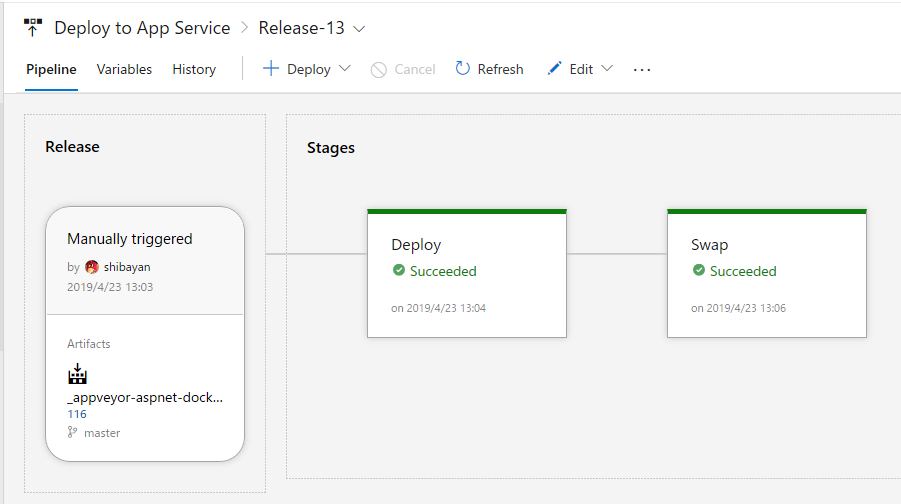901x504 pixels.
Task: Click the plus icon beside Deploy
Action: pos(271,69)
